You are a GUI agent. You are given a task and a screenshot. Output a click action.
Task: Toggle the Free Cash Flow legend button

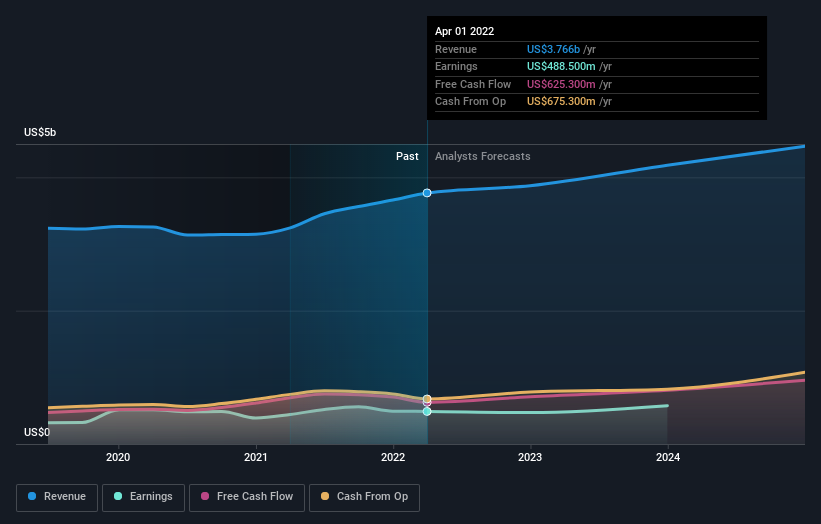click(x=247, y=497)
